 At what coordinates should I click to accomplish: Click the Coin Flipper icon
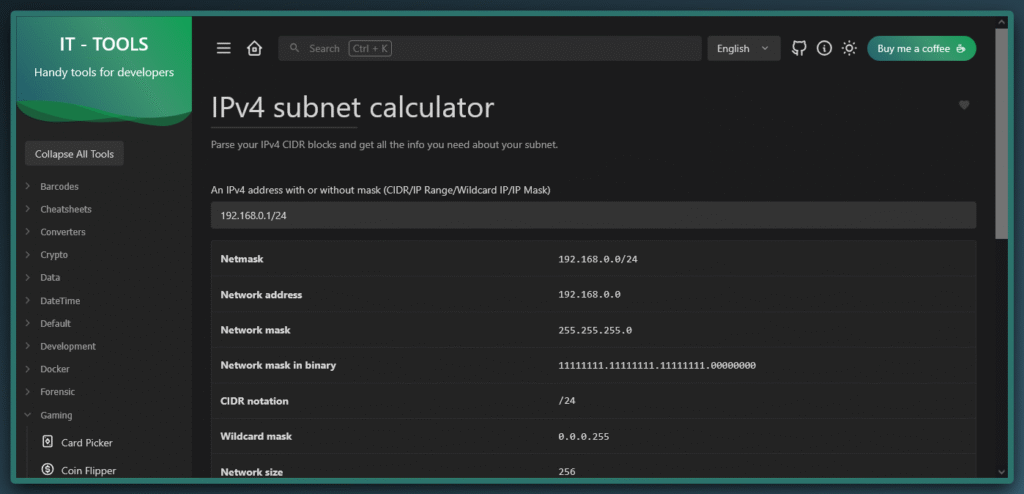(x=47, y=469)
